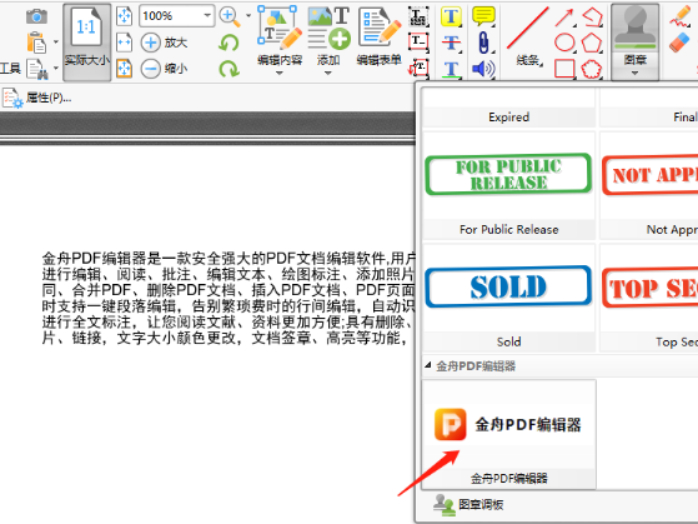The image size is (698, 524).
Task: Click the fit width icon
Action: 124,43
